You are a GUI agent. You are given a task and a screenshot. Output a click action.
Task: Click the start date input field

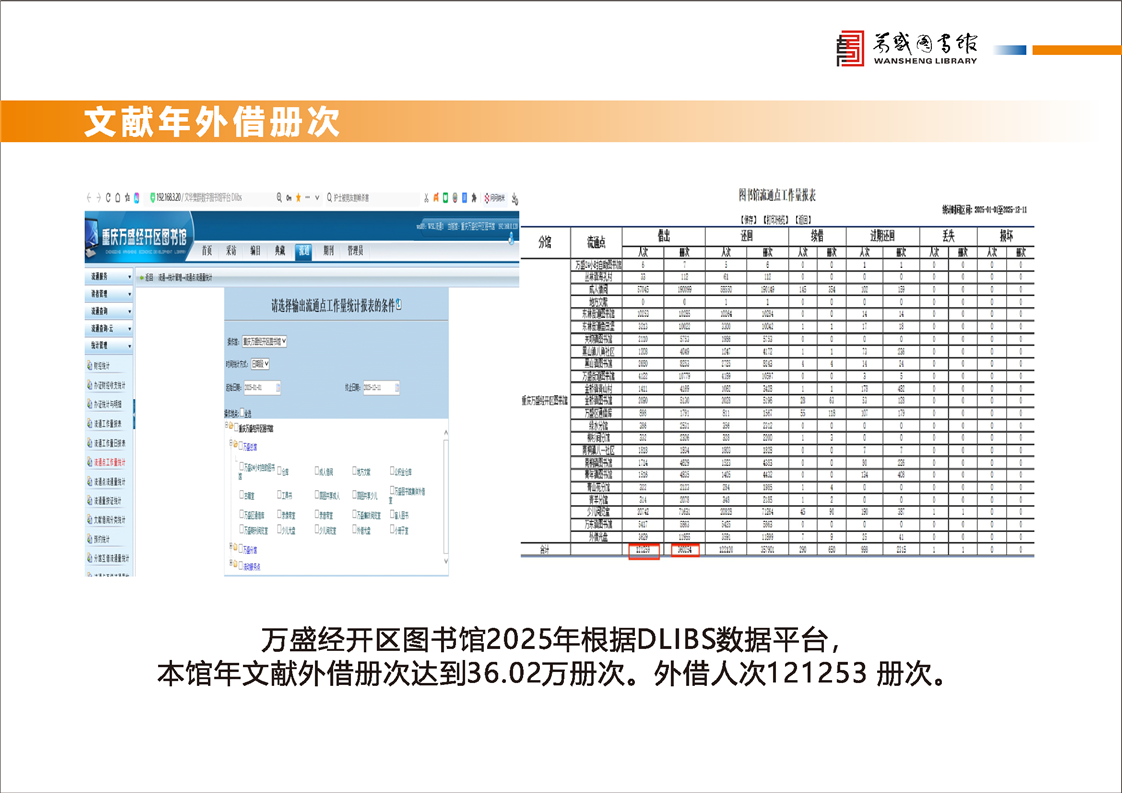coord(256,387)
